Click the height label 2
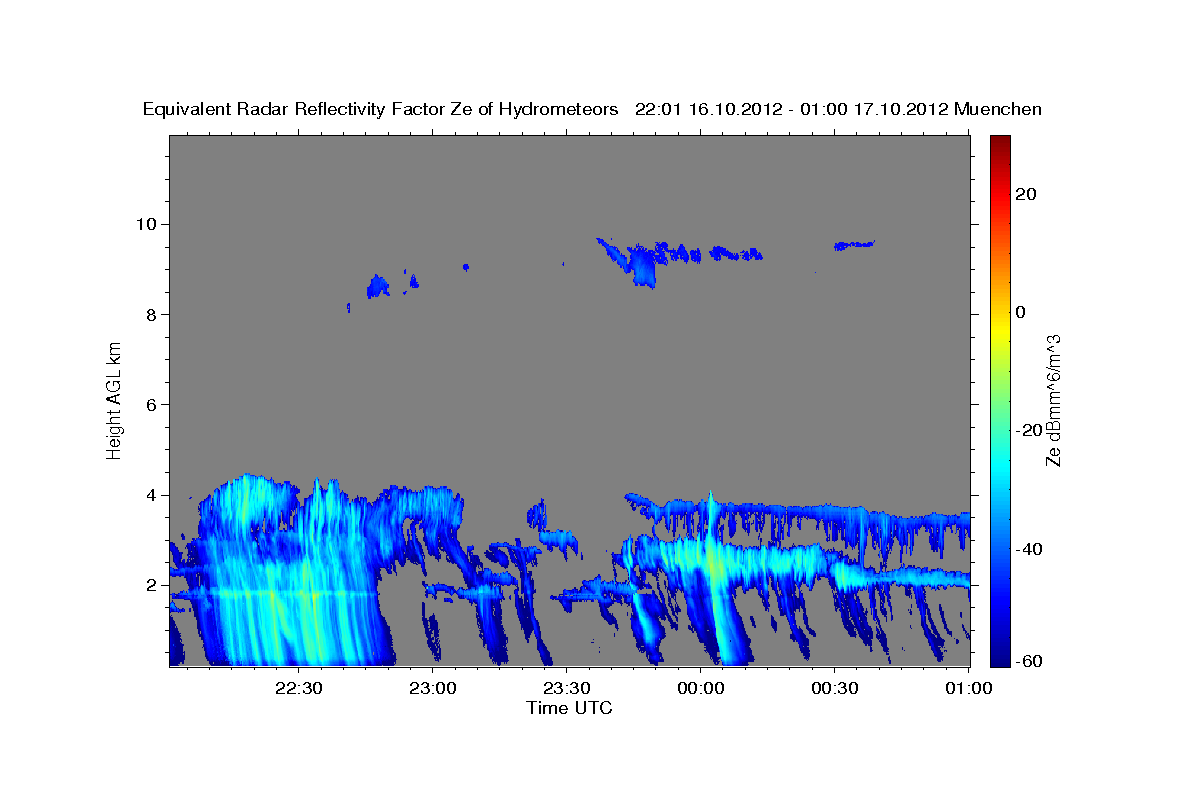Viewport: 1200px width, 800px height. [x=152, y=586]
